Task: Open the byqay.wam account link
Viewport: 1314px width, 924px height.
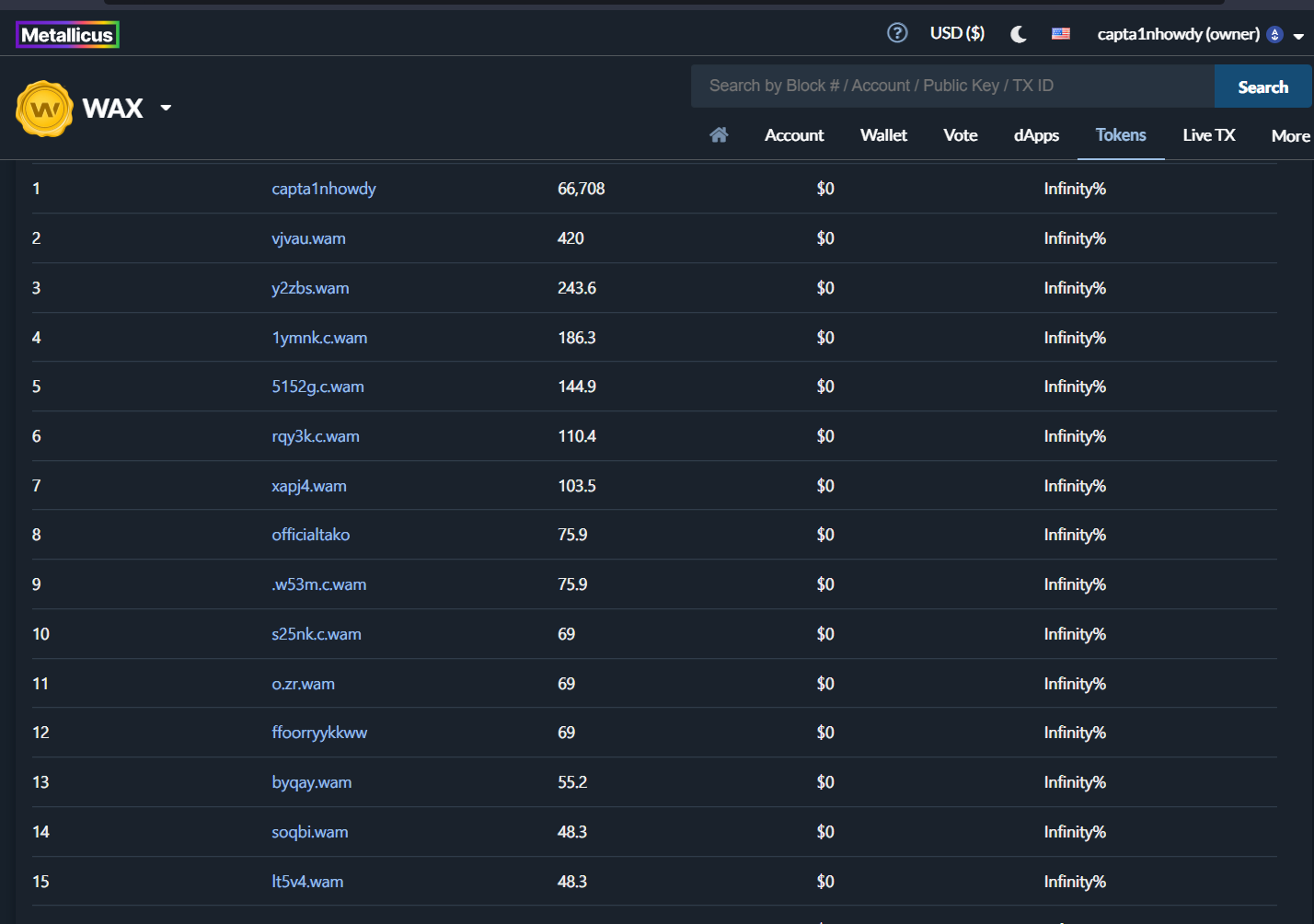Action: pos(312,782)
